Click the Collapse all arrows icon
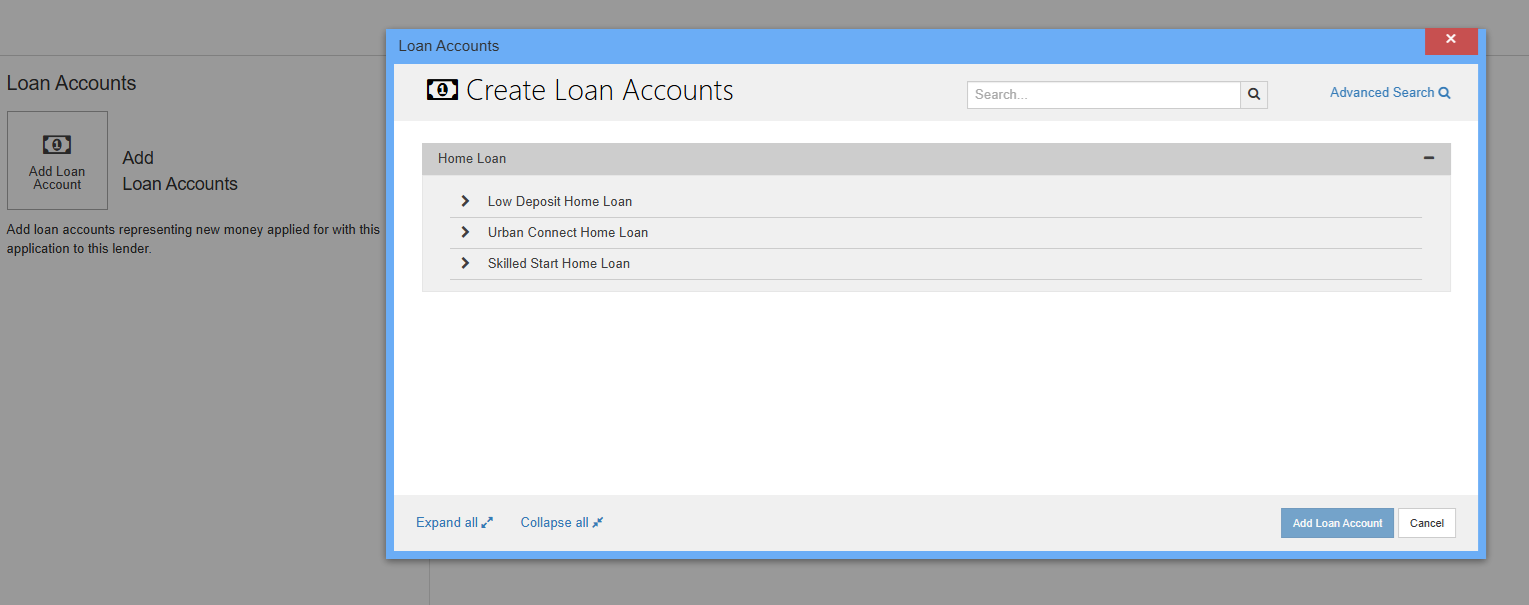1529x605 pixels. click(x=597, y=521)
